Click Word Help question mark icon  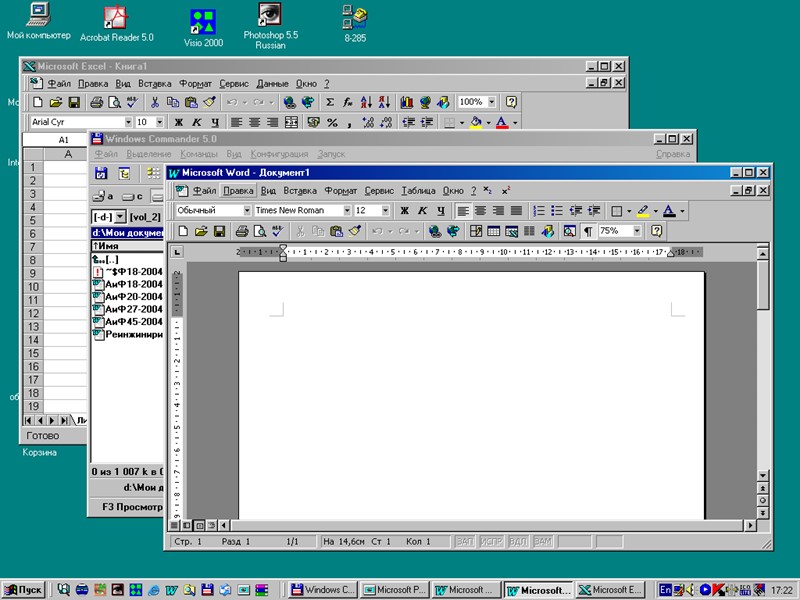point(657,232)
